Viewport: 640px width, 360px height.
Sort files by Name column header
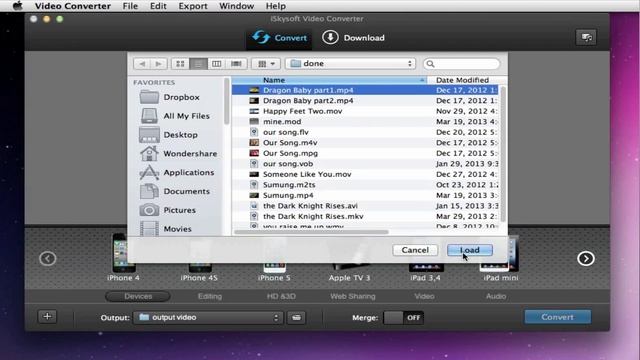329,80
